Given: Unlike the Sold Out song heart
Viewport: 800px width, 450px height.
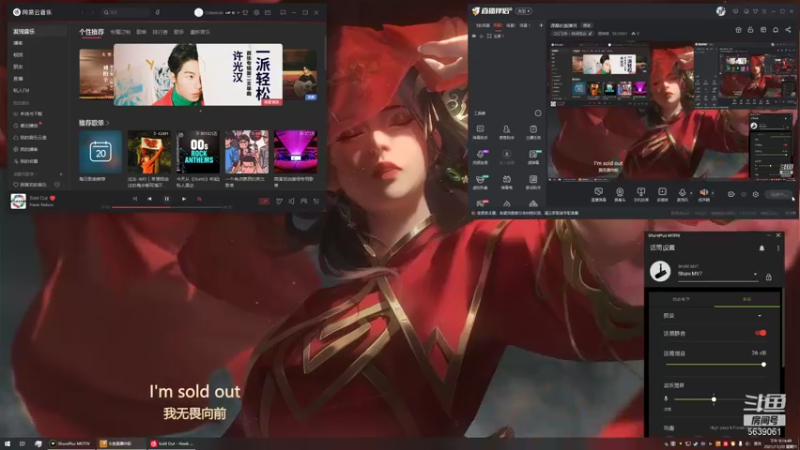Looking at the screenshot, I should tap(53, 198).
